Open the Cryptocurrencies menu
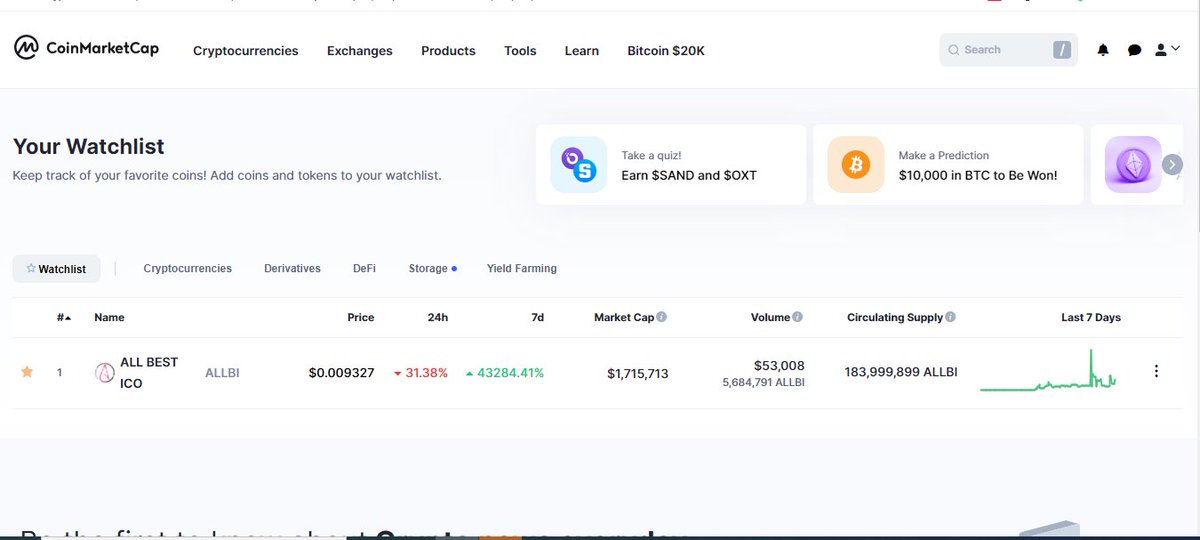 coord(246,51)
